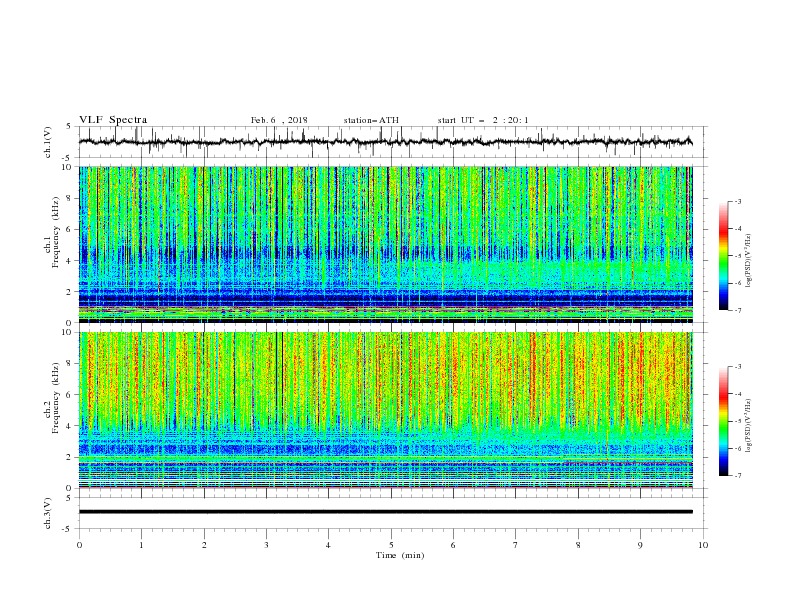Click the "8" tick on the time axis
Image resolution: width=792 pixels, height=612 pixels.
pyautogui.click(x=578, y=545)
